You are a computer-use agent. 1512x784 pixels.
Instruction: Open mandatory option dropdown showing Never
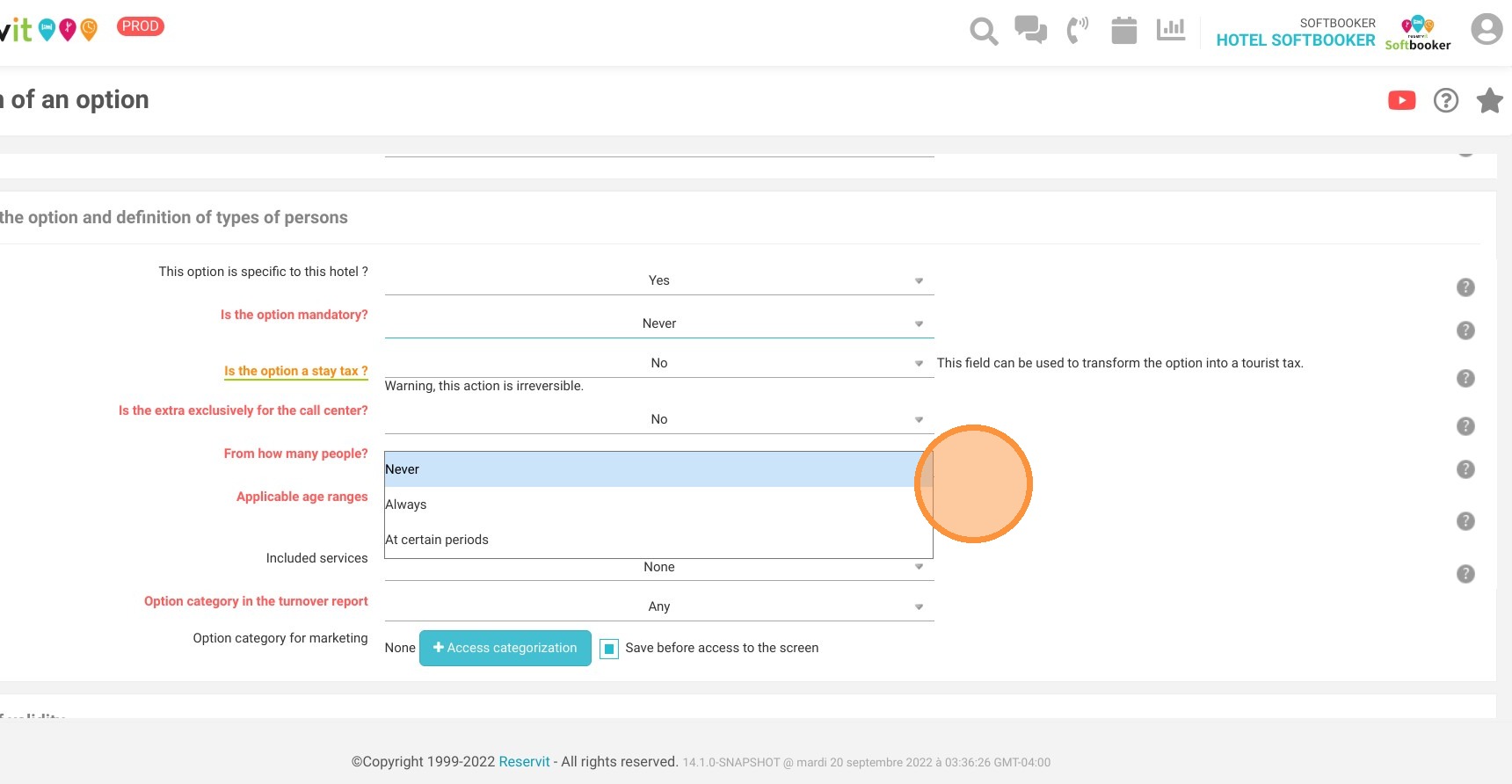coord(659,323)
